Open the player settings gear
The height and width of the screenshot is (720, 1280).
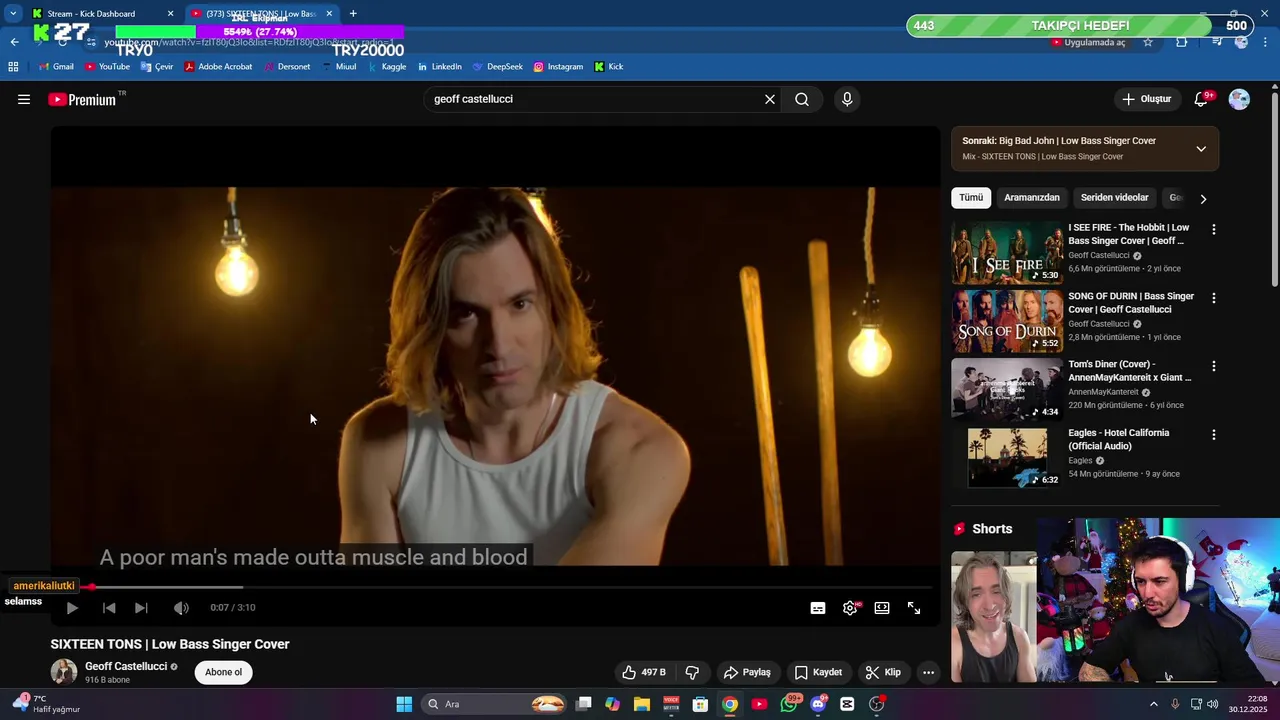[850, 608]
